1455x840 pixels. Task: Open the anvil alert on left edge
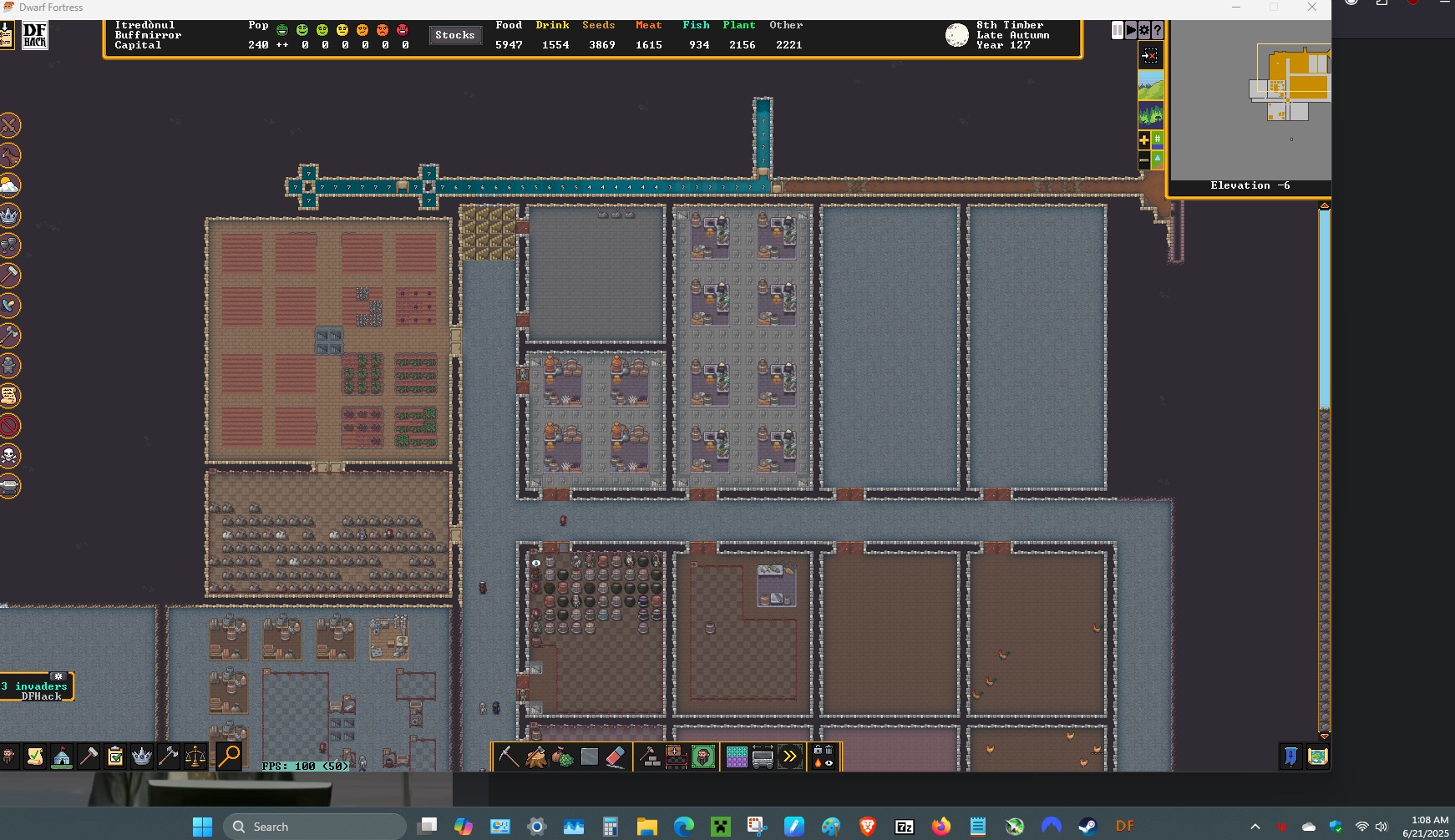pos(9,486)
